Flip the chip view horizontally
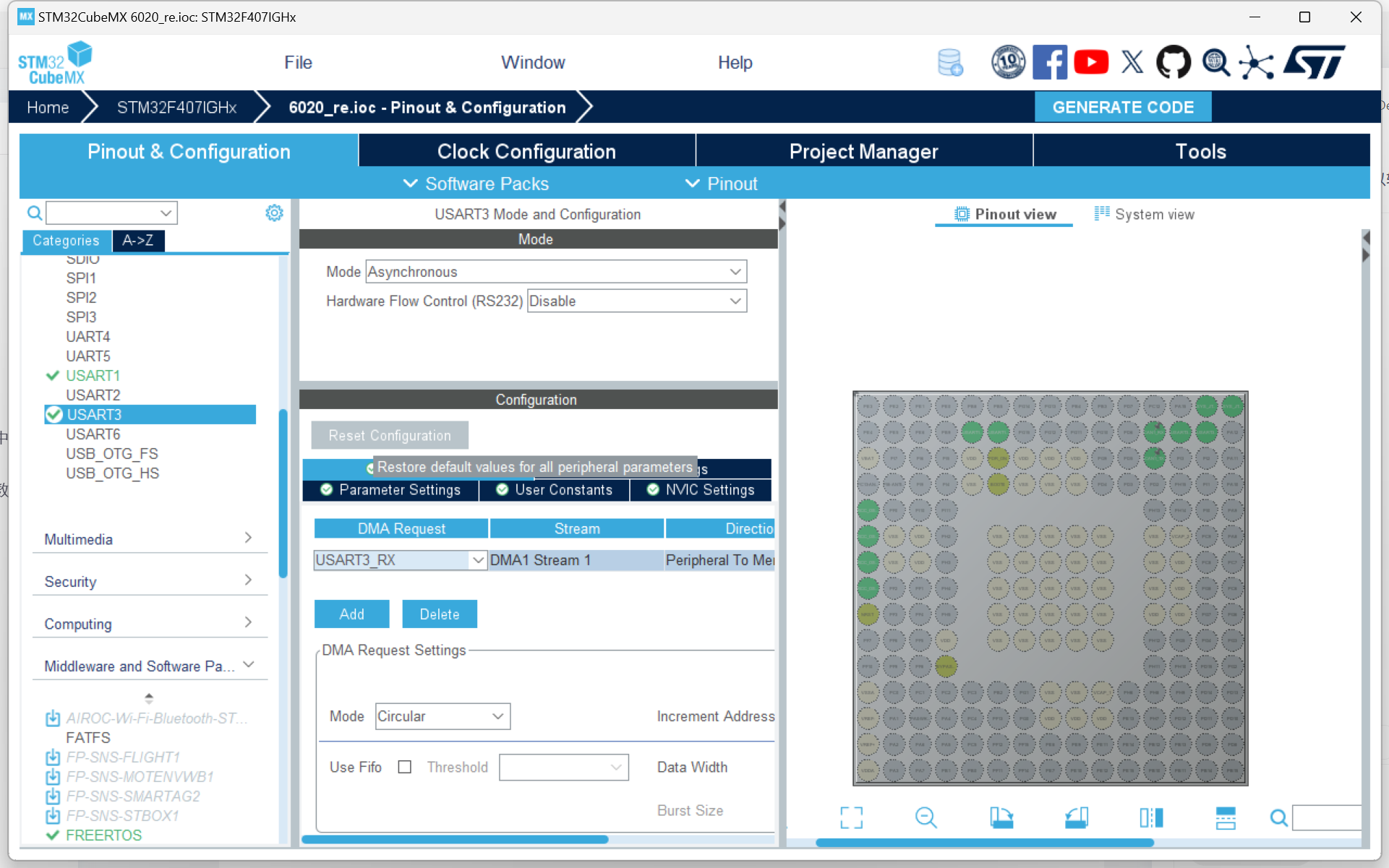 [1151, 817]
